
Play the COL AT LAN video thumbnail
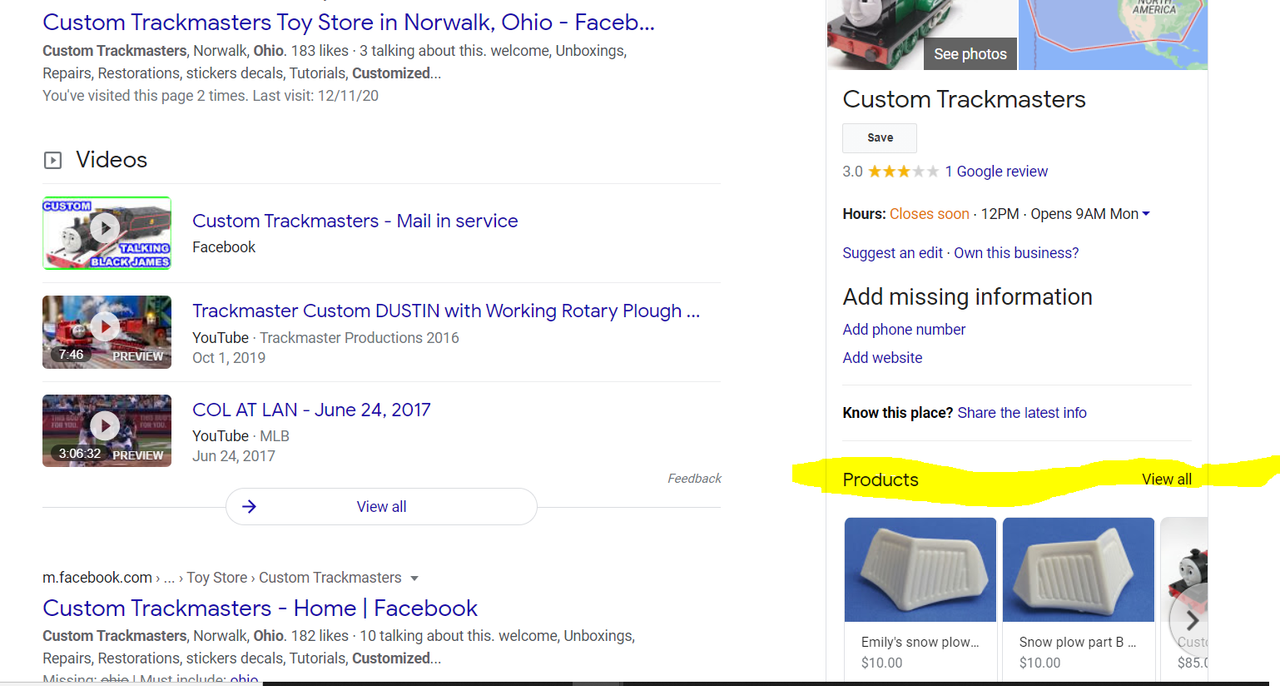click(106, 431)
